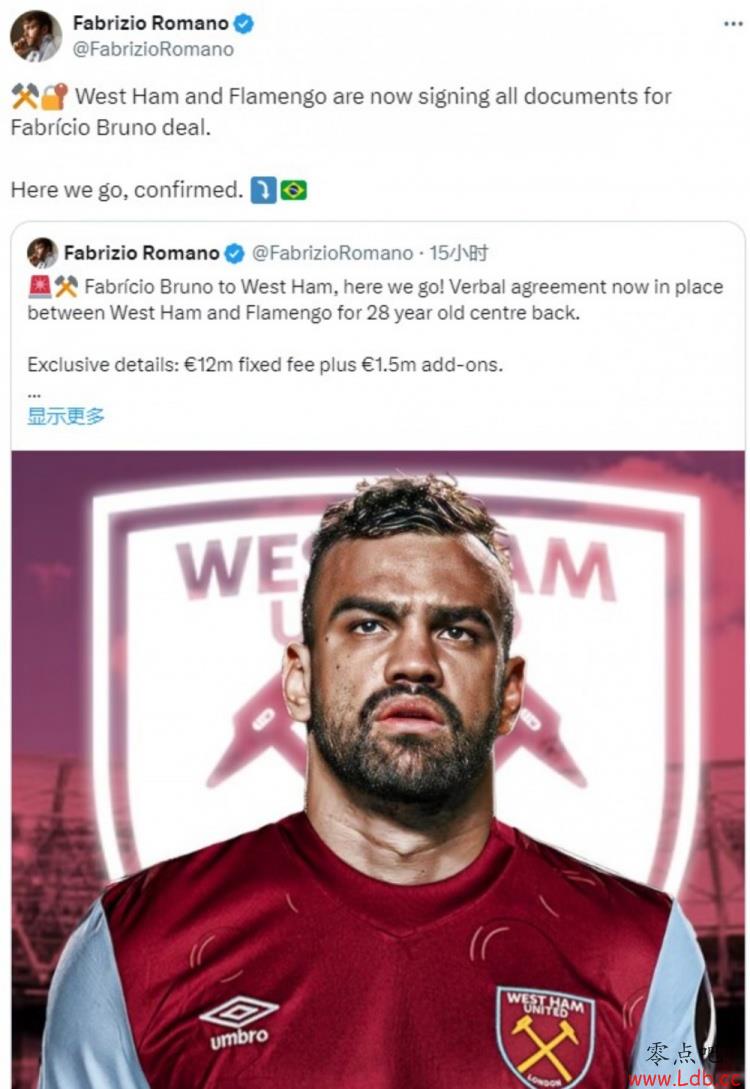Click the hammers emoji starting the main tweet
The height and width of the screenshot is (1089, 750).
pyautogui.click(x=24, y=97)
